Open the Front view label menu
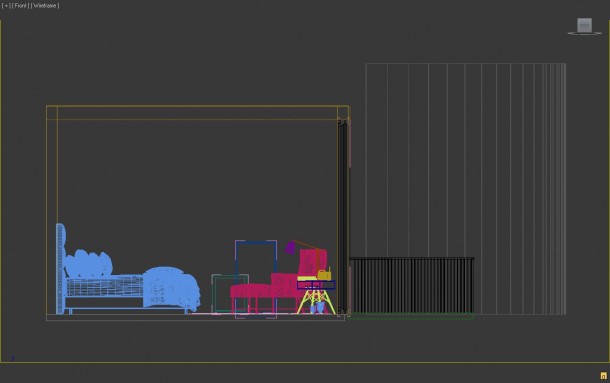Image resolution: width=610 pixels, height=383 pixels. point(20,6)
